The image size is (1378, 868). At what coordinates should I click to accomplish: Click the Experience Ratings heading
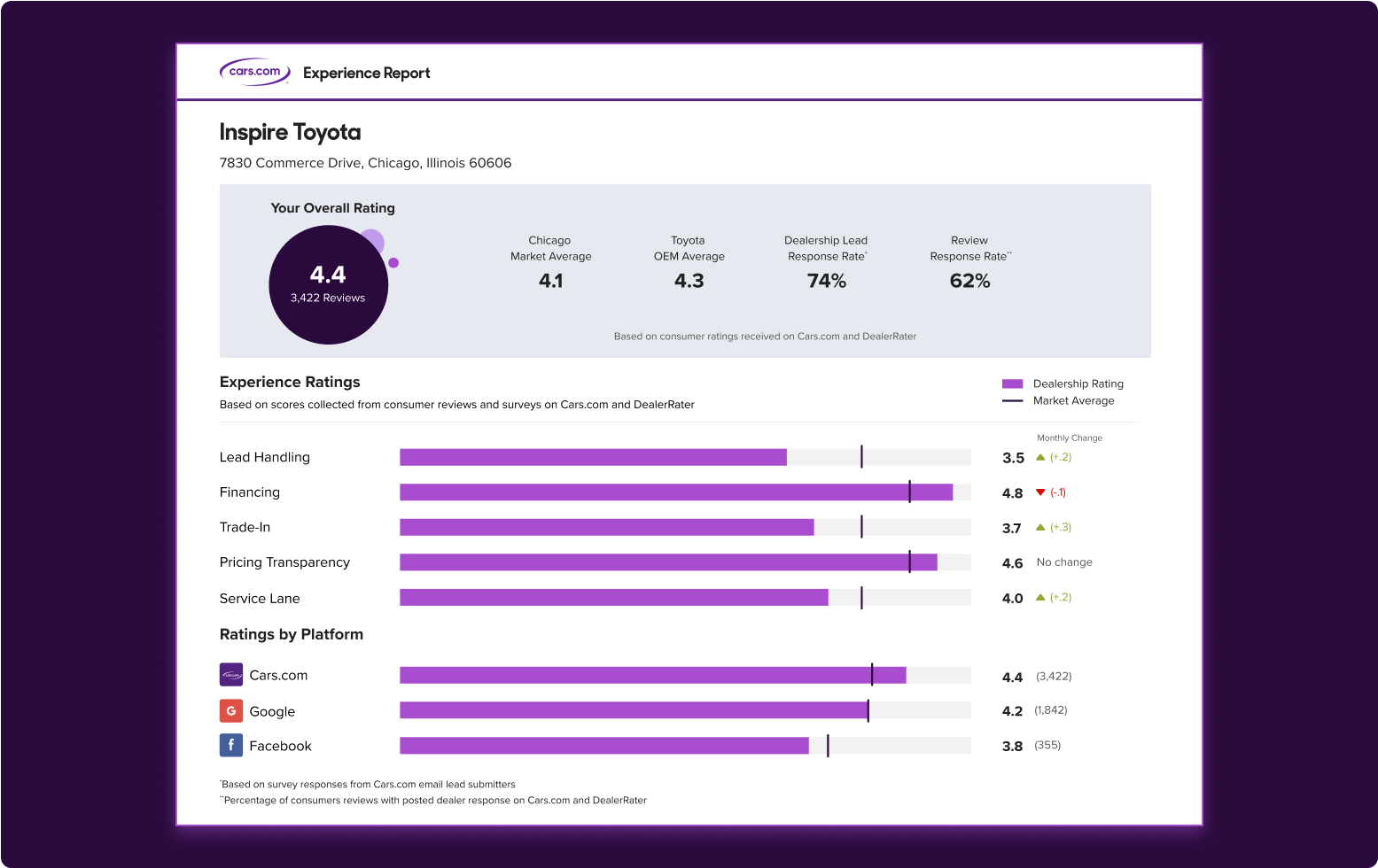(290, 382)
